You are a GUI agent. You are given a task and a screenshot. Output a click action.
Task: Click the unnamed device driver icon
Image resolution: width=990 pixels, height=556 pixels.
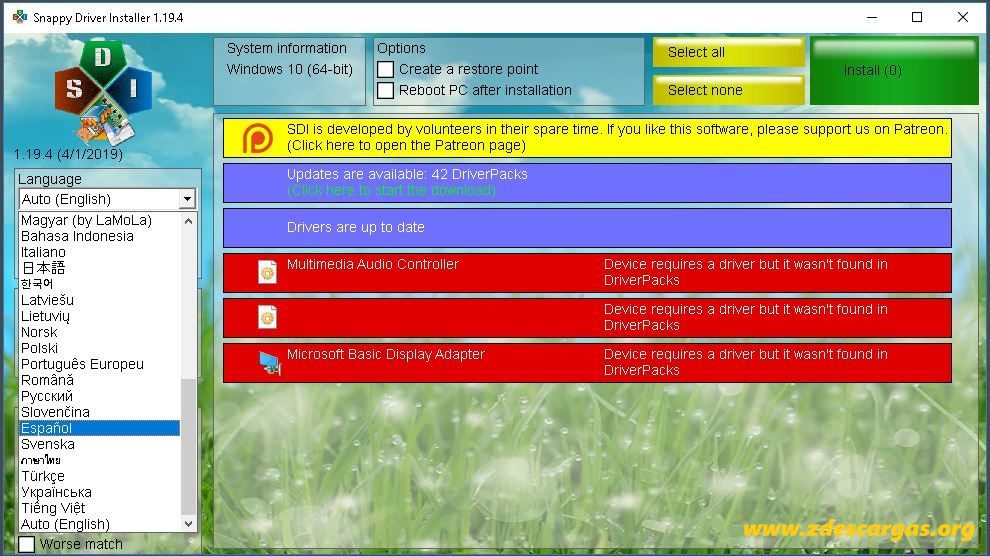point(268,317)
